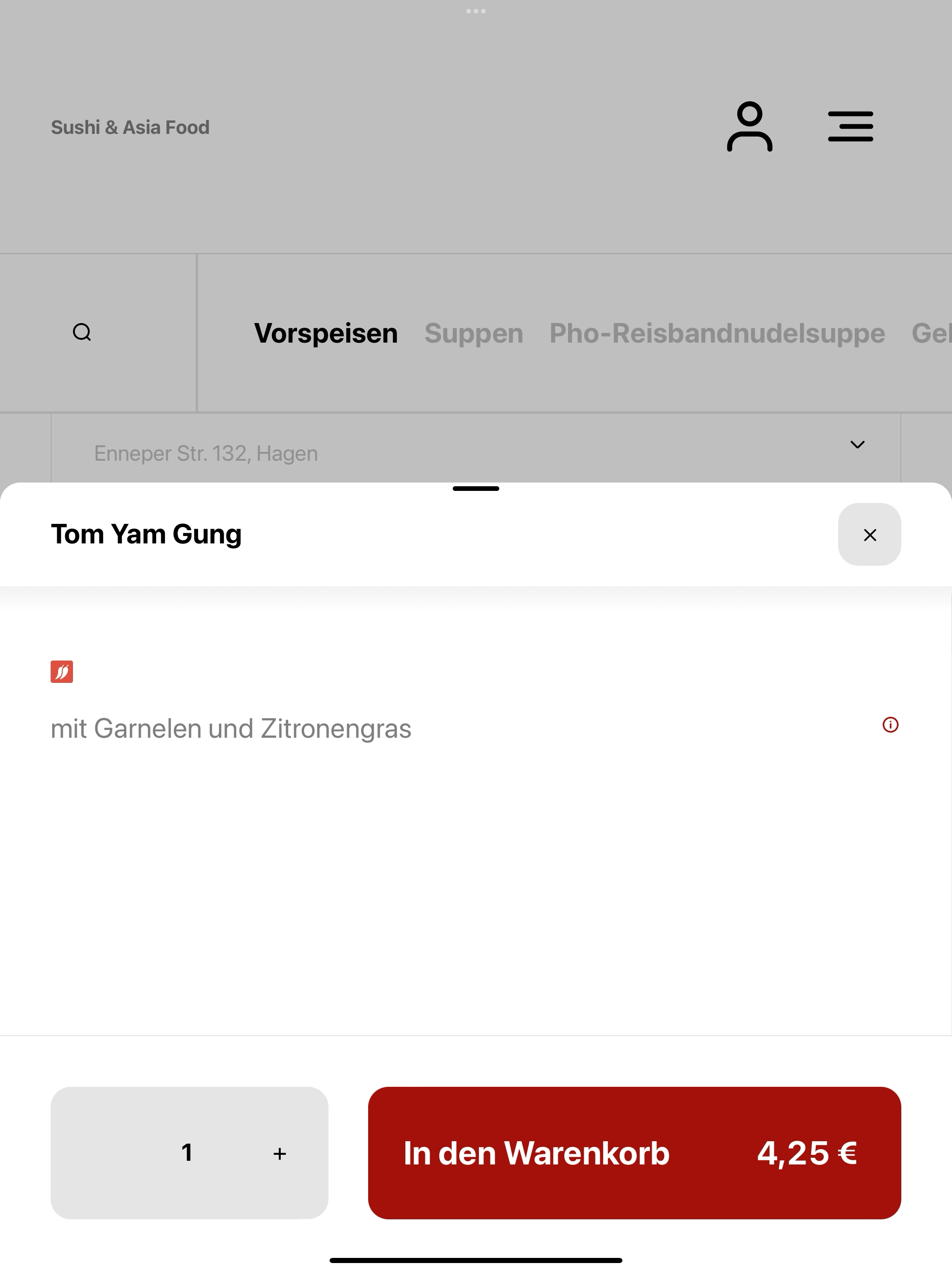952x1270 pixels.
Task: Open the Enneper Str. 132 location selector
Action: click(x=476, y=449)
